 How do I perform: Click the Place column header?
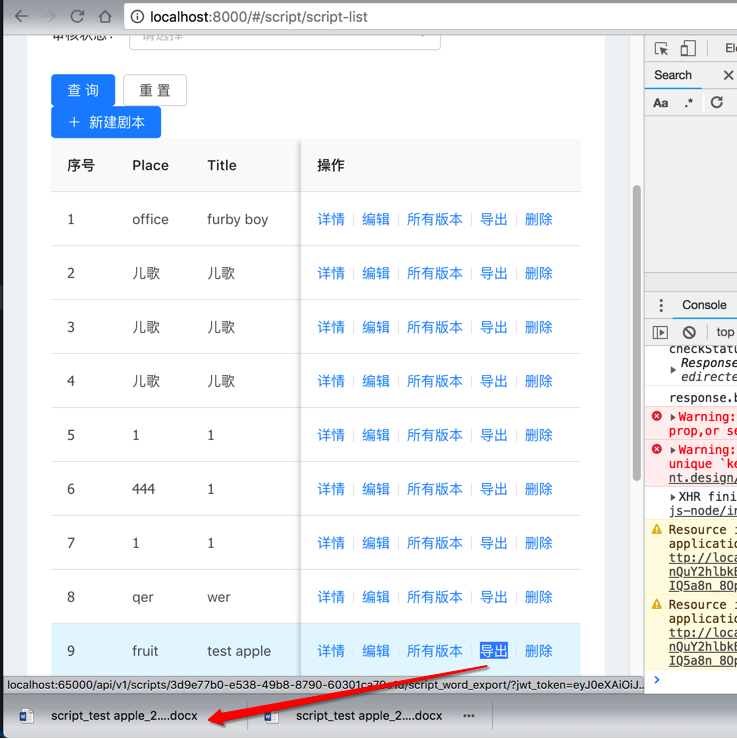tap(150, 165)
